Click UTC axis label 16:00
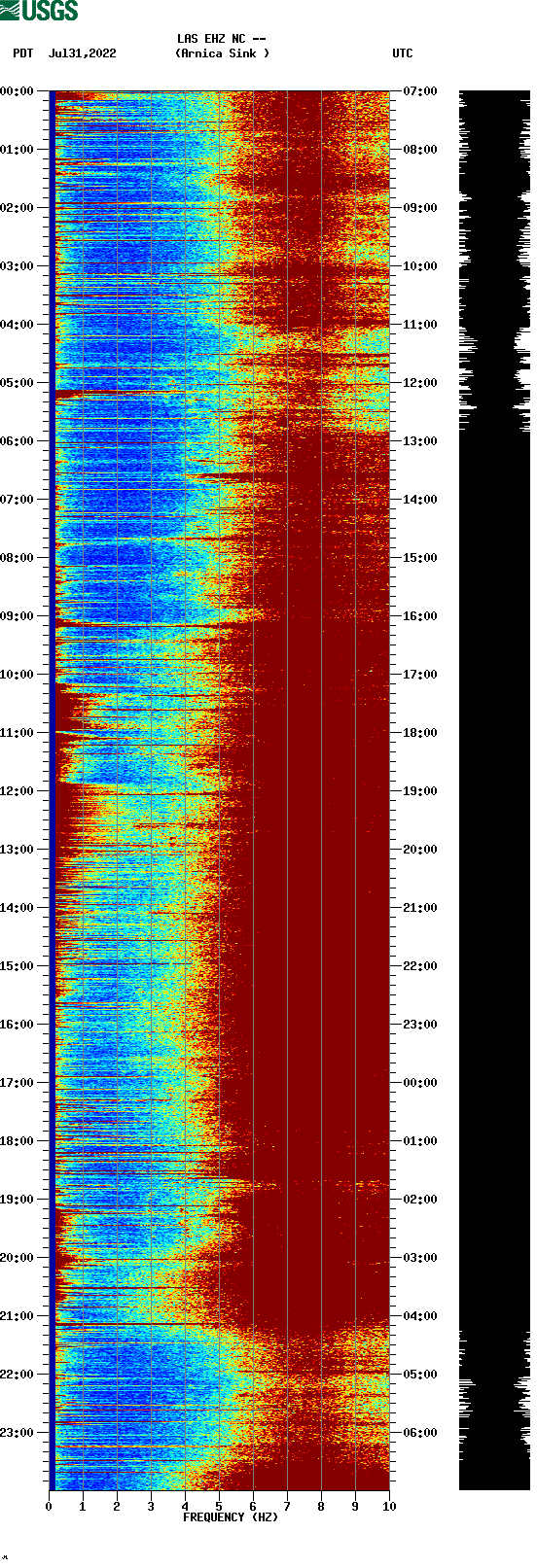The height and width of the screenshot is (1568, 537). point(420,616)
